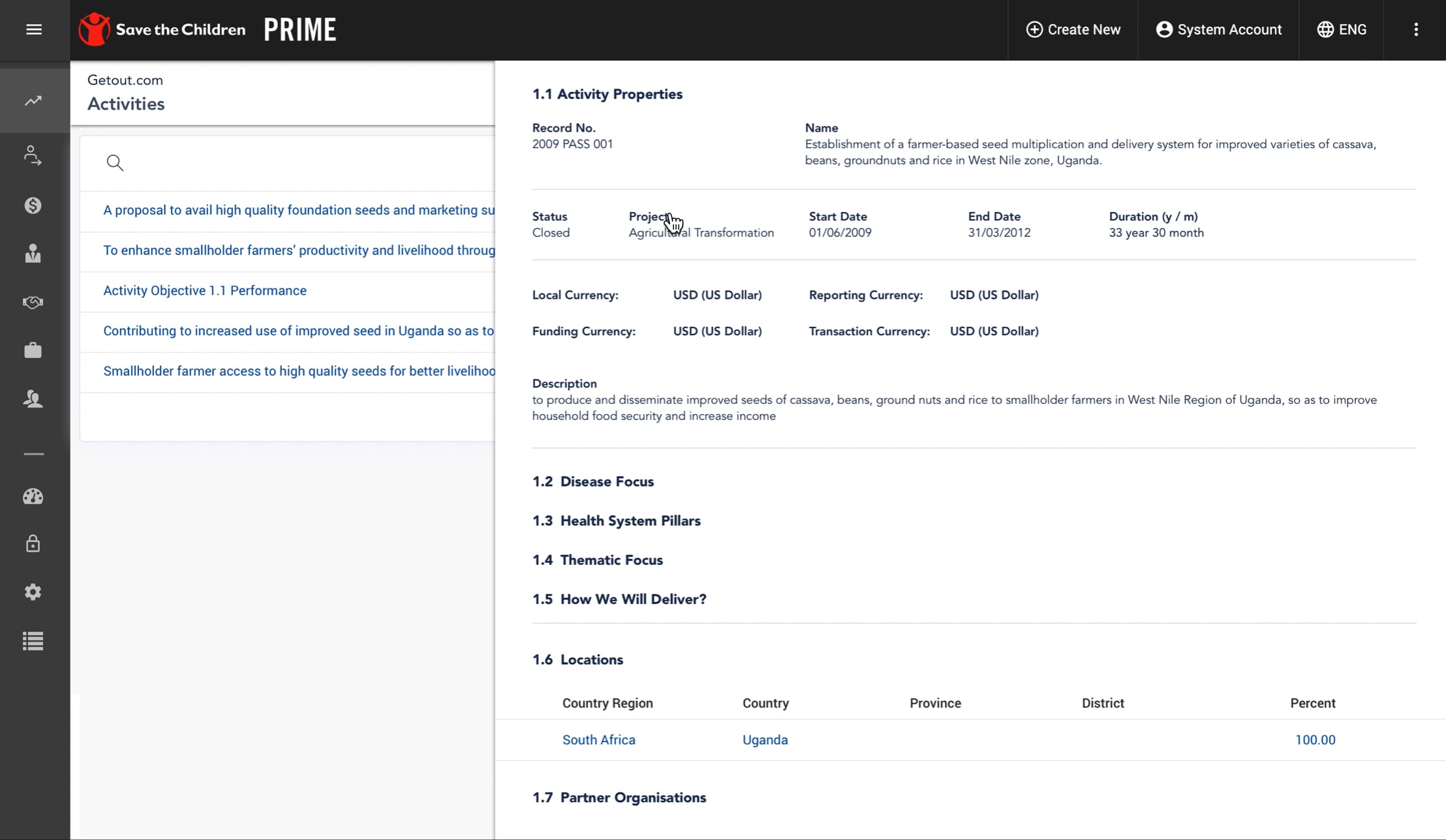Screen dimensions: 1446x840
Task: Click the Agricultural Transformation project value
Action: pos(701,233)
